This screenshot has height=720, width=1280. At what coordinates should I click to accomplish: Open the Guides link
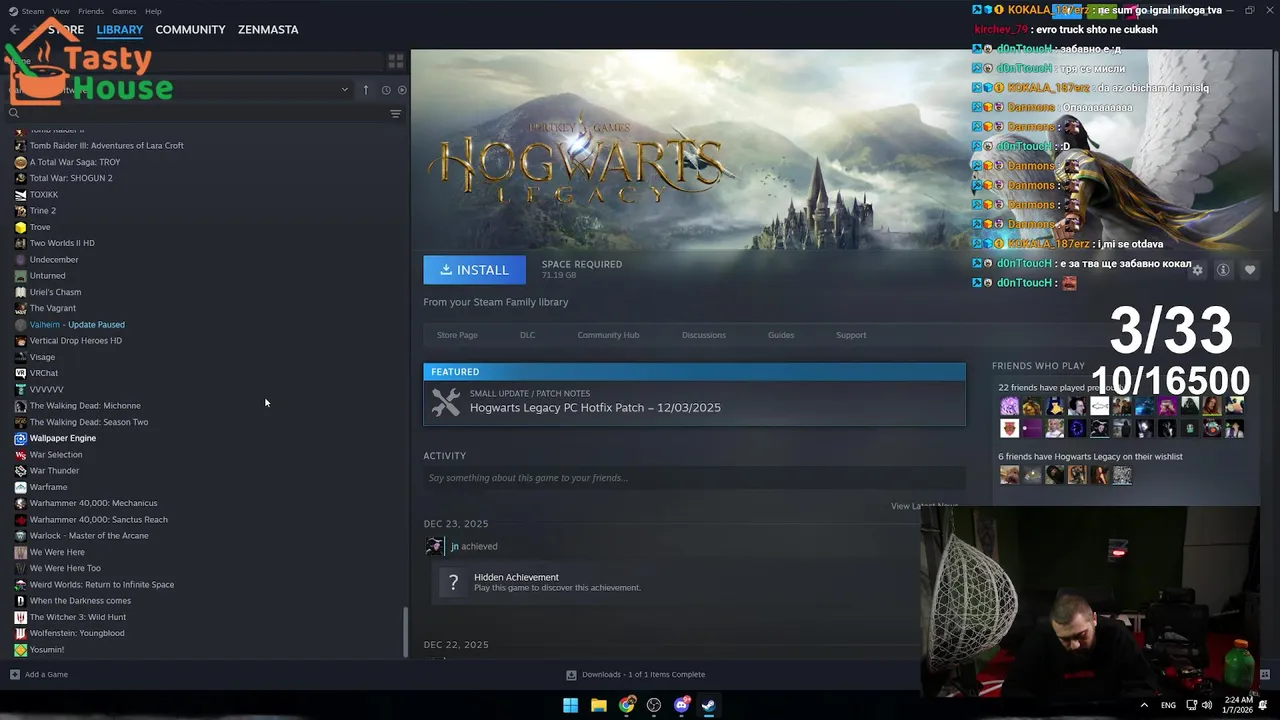tap(781, 335)
